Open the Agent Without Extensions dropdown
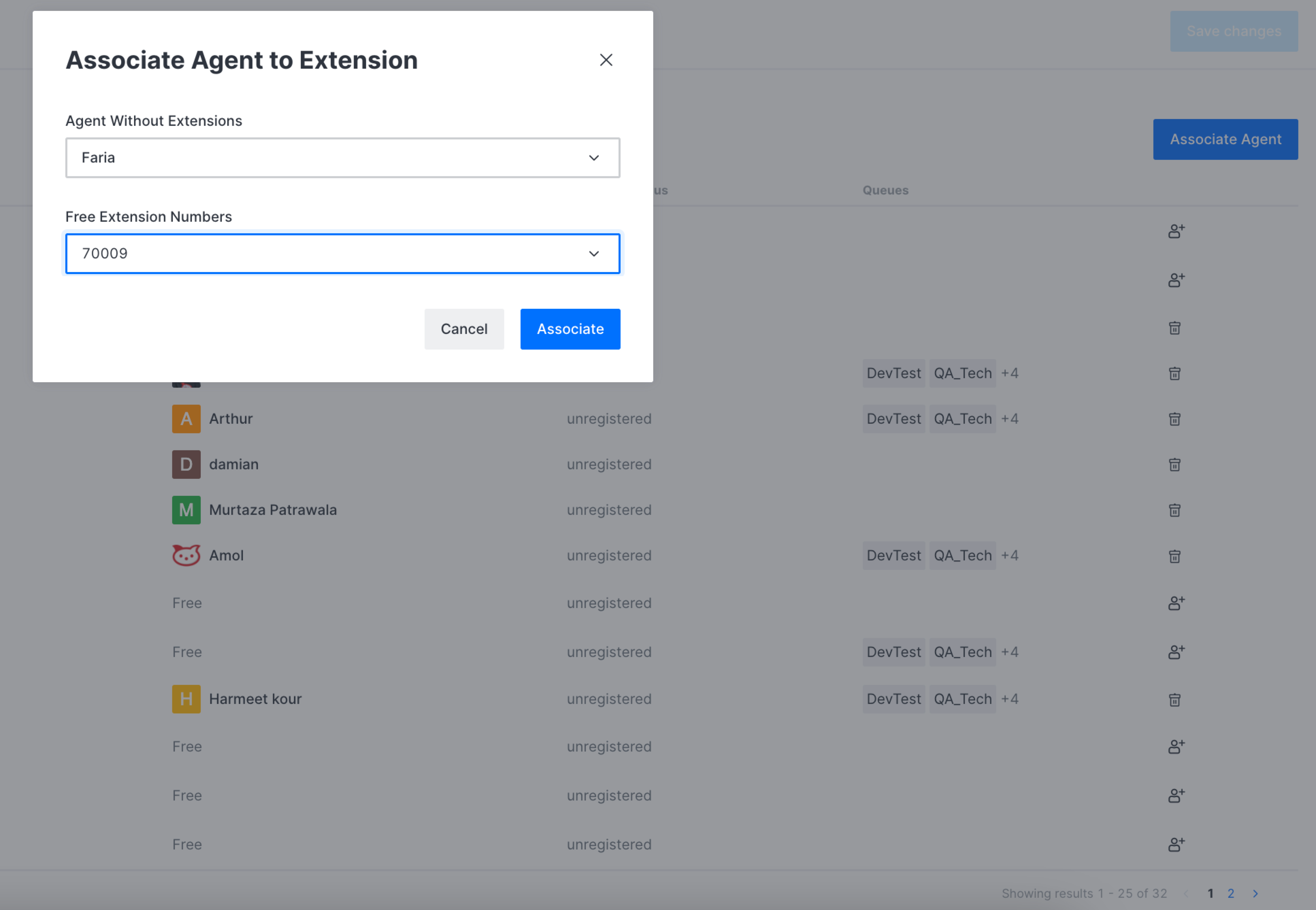1316x910 pixels. tap(342, 158)
